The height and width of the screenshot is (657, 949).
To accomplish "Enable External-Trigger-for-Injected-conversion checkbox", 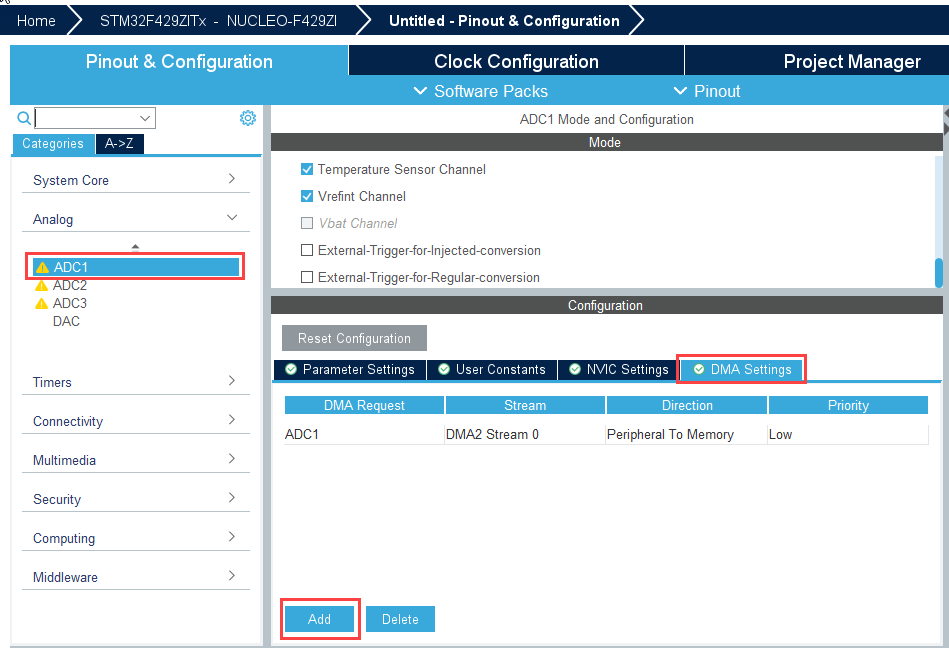I will point(307,251).
